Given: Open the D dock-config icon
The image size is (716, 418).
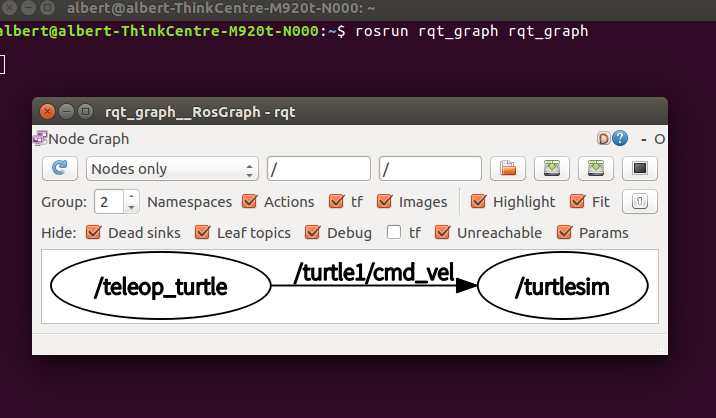Looking at the screenshot, I should (x=604, y=138).
